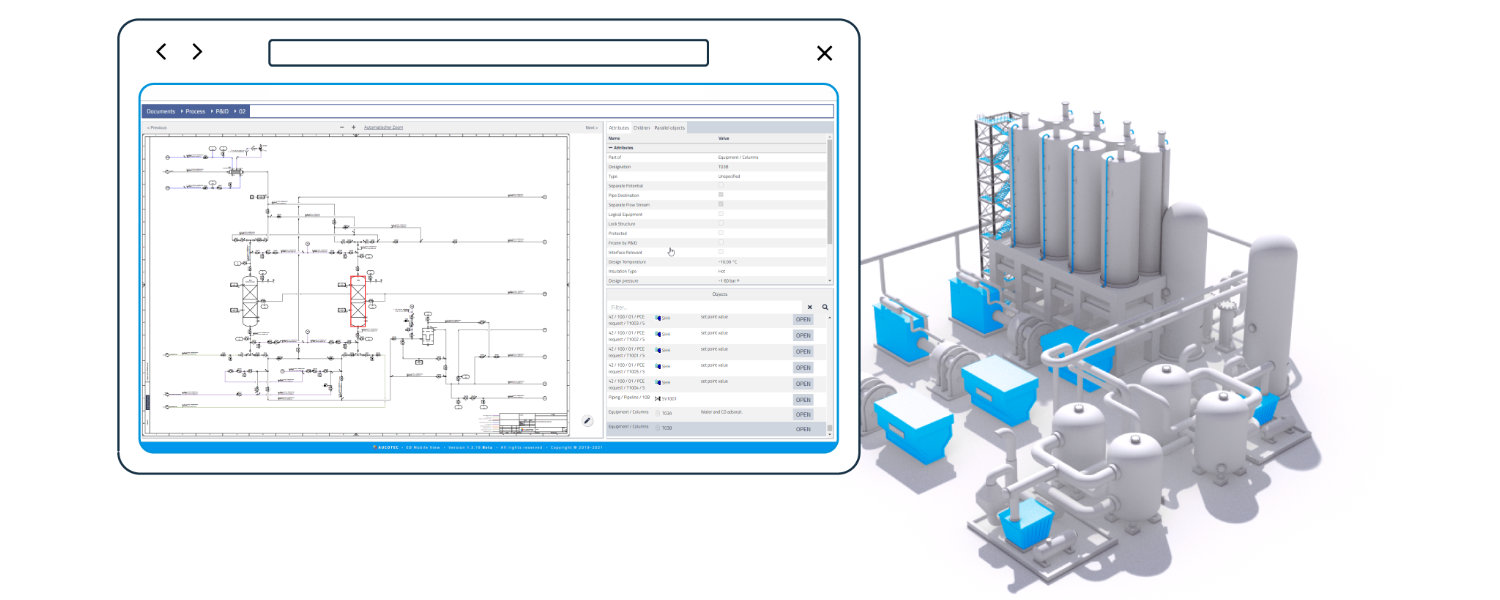The height and width of the screenshot is (600, 1500).
Task: Zoom out the drawing with minus icon
Action: [x=341, y=128]
